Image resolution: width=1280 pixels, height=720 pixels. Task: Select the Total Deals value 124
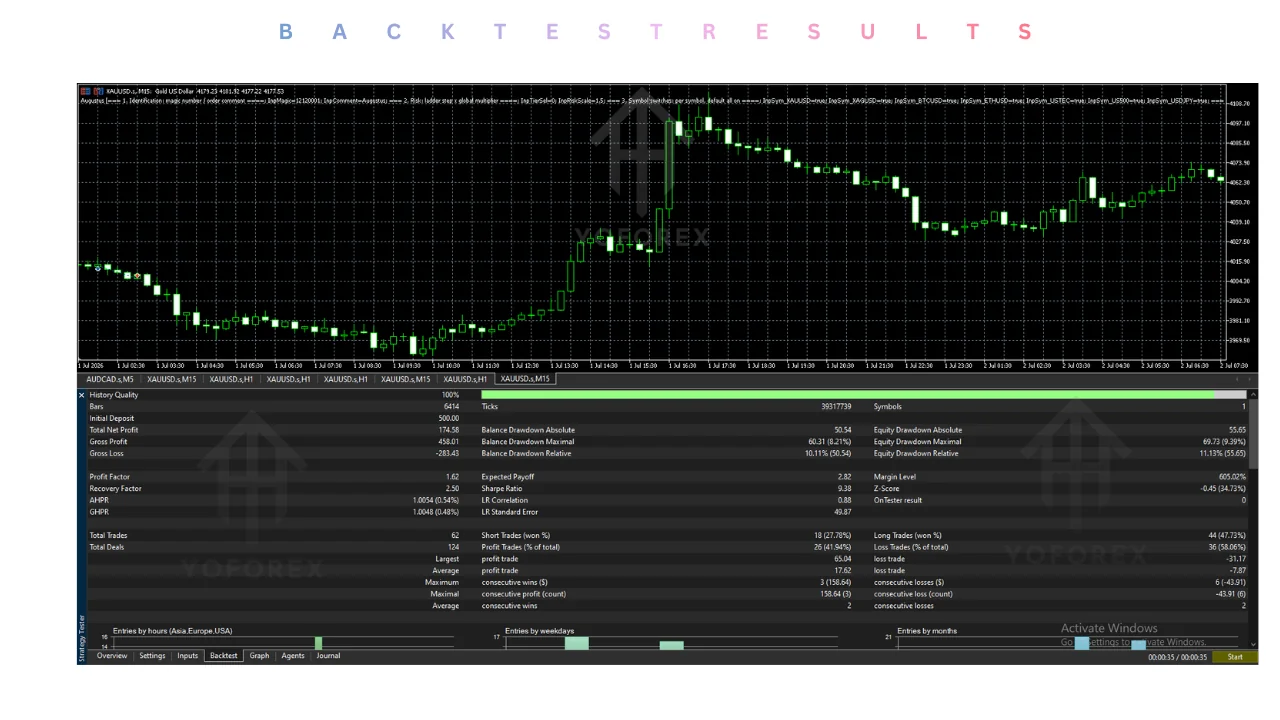tap(453, 548)
